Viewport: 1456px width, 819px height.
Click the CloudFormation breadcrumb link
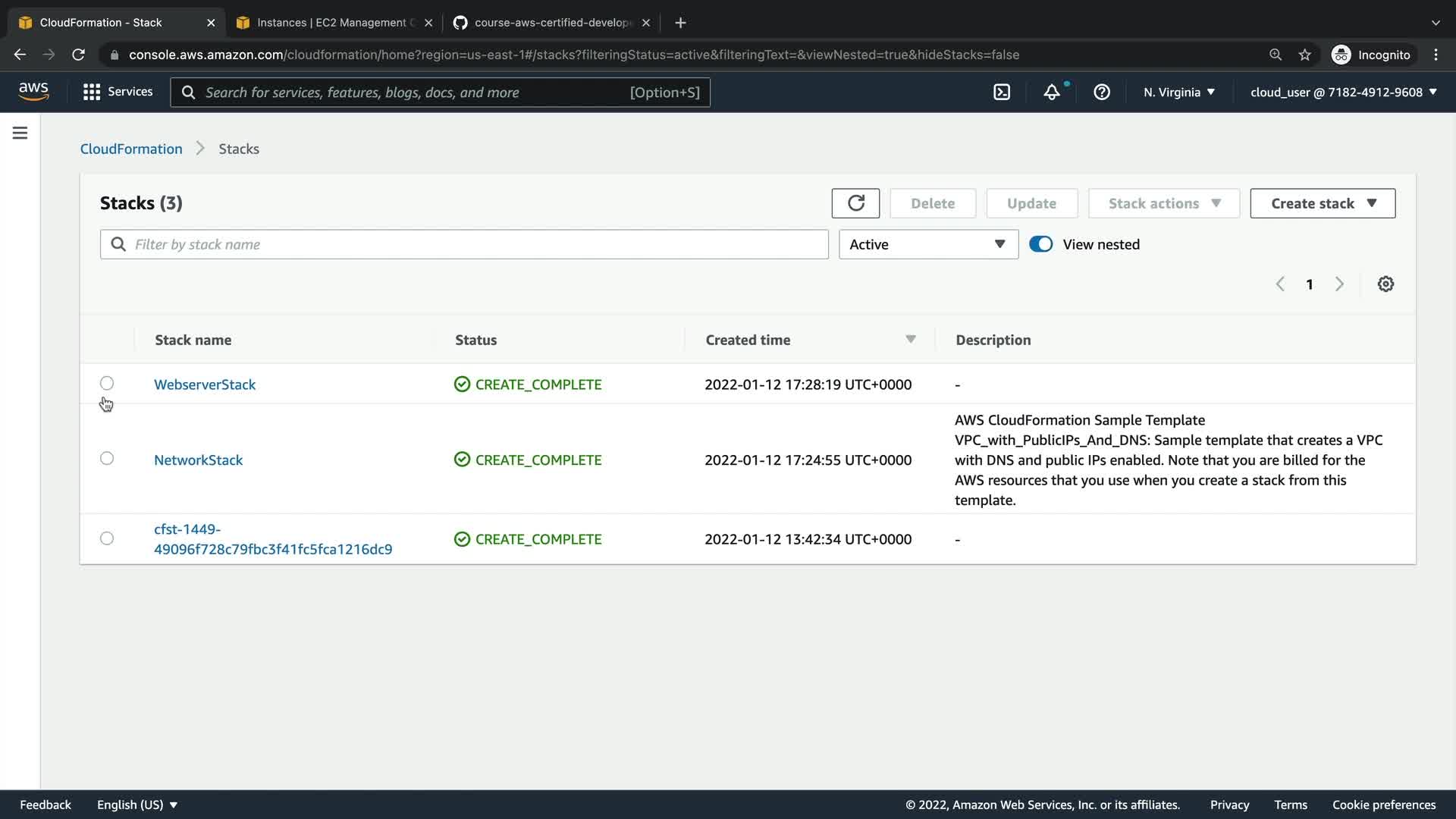[x=131, y=149]
